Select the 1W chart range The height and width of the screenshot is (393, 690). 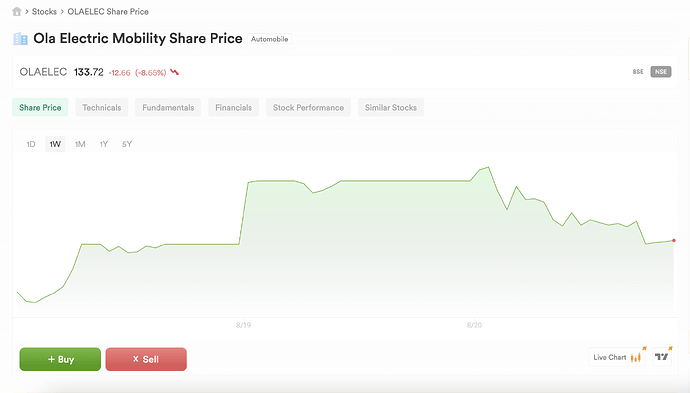(x=55, y=144)
